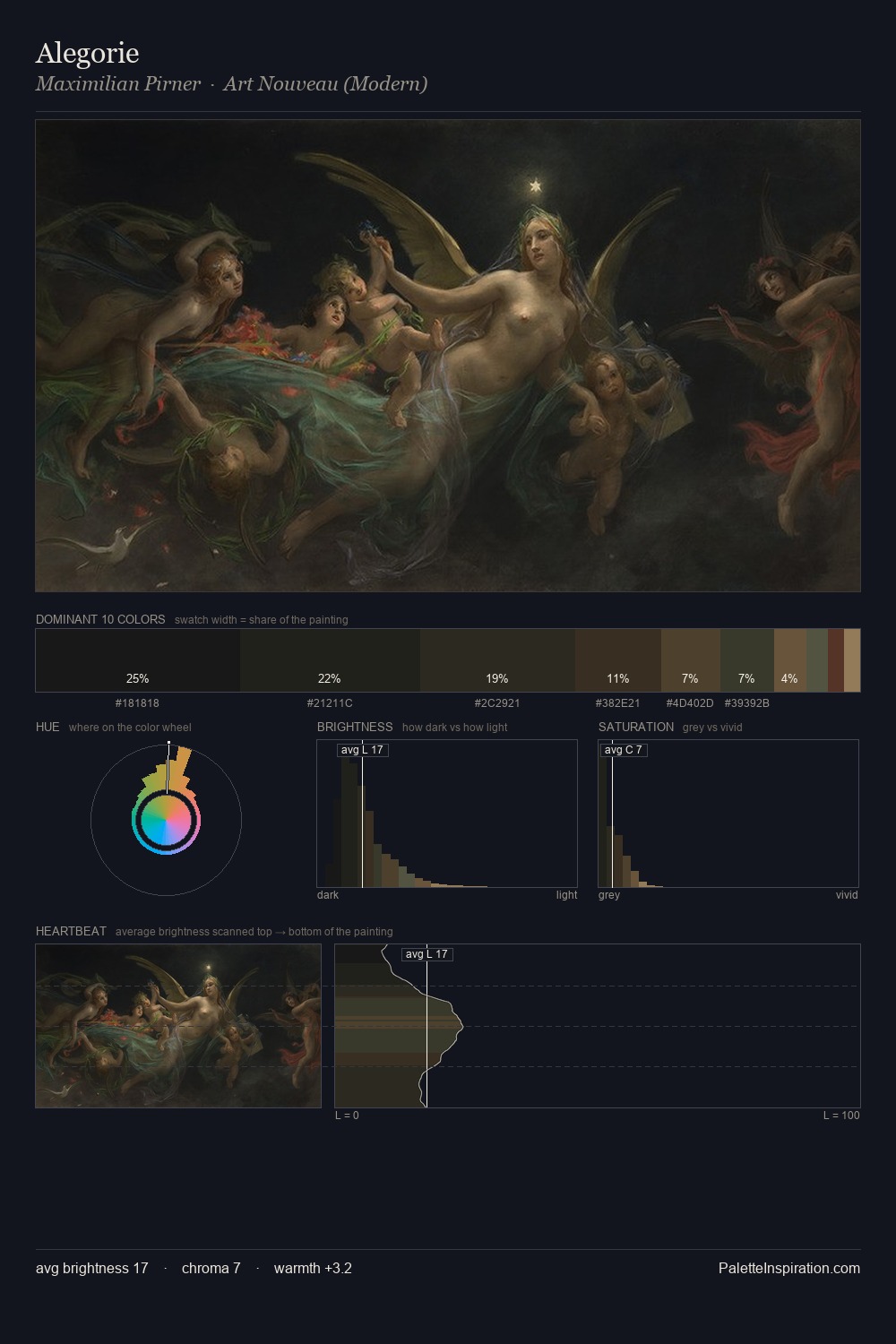Screen dimensions: 896x1344
Task: Click the avg C 7 saturation label
Action: click(623, 750)
